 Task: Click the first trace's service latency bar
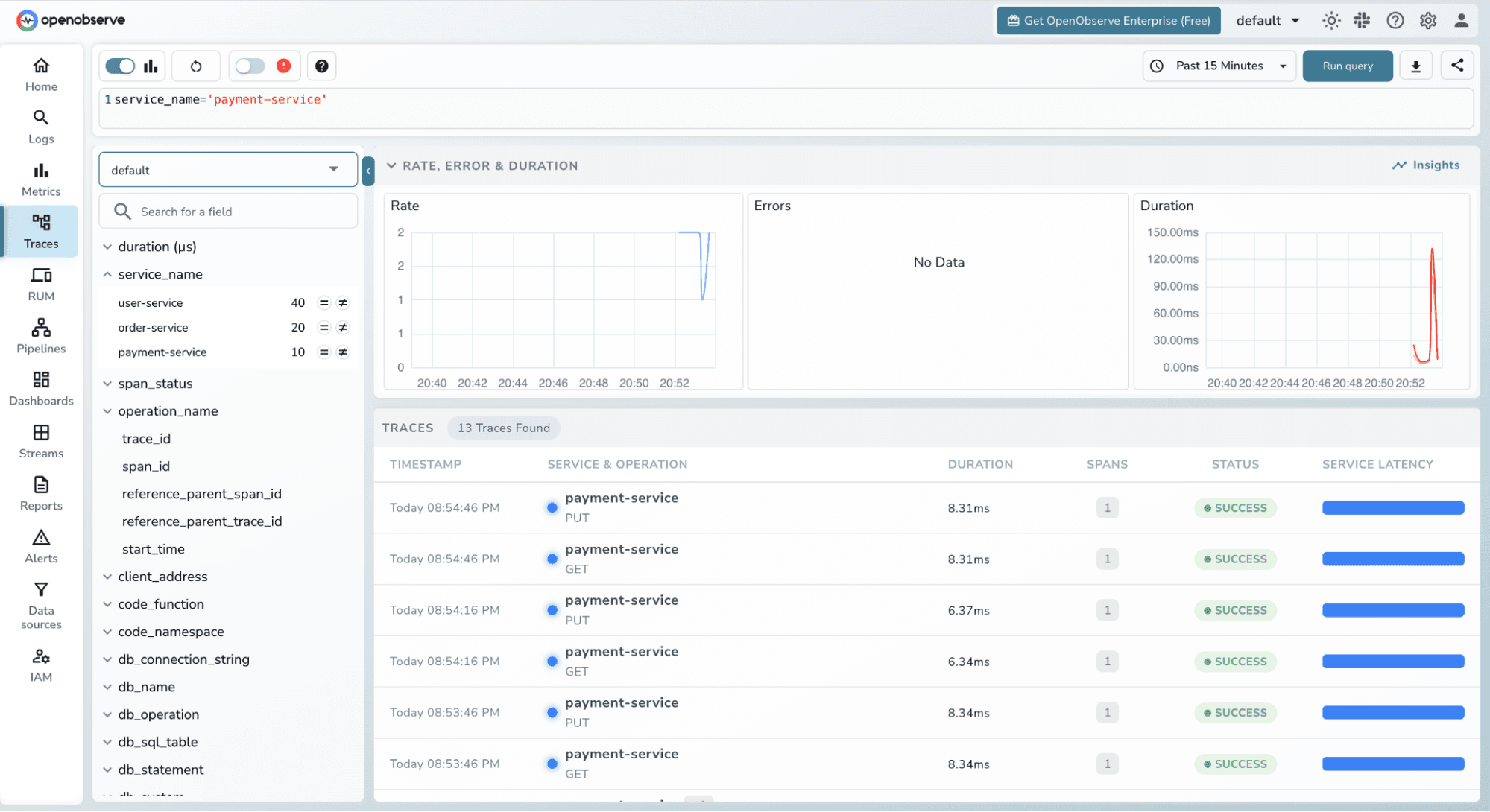click(1392, 507)
